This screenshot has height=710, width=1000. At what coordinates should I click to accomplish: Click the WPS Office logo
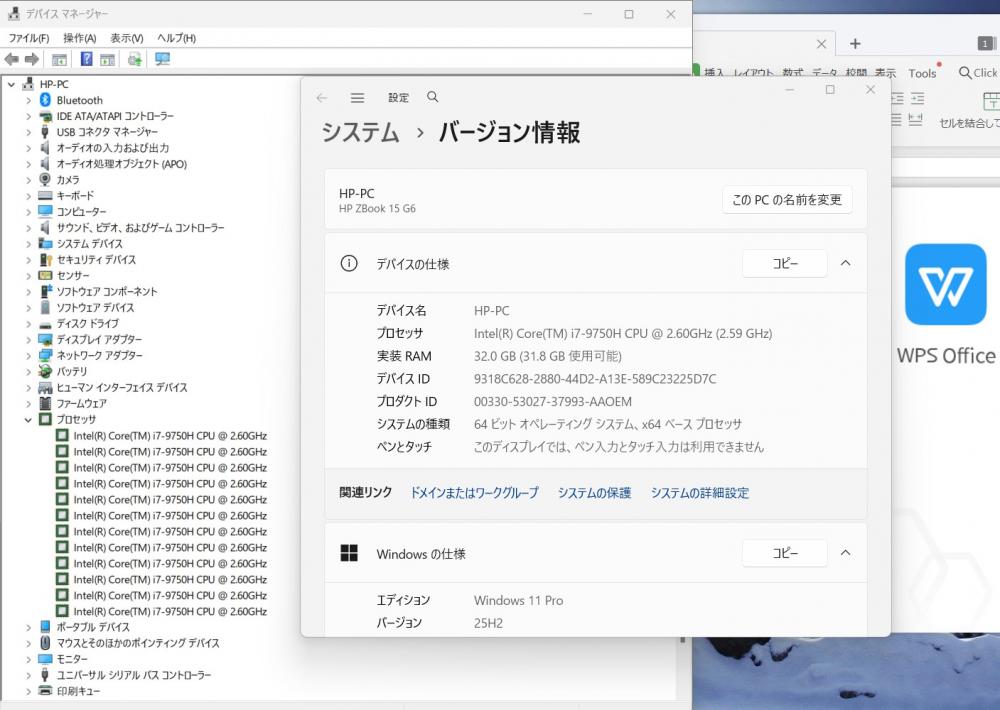(946, 285)
